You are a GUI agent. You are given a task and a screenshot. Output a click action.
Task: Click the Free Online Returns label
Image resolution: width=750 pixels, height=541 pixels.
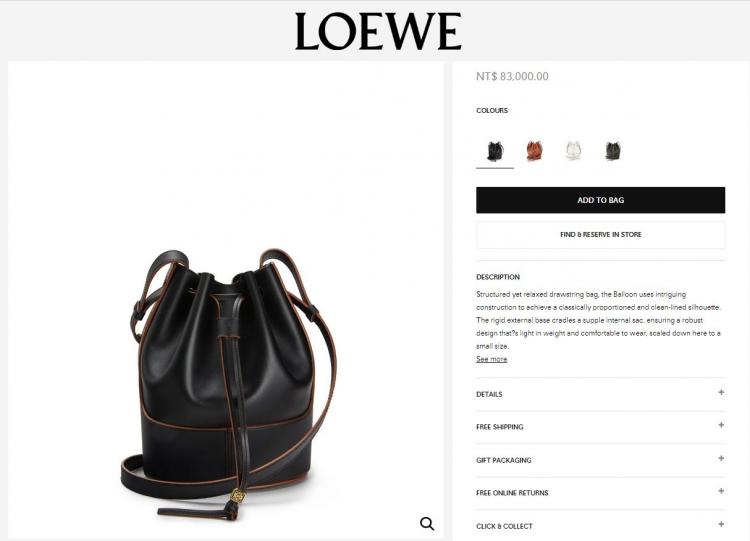[x=512, y=493]
